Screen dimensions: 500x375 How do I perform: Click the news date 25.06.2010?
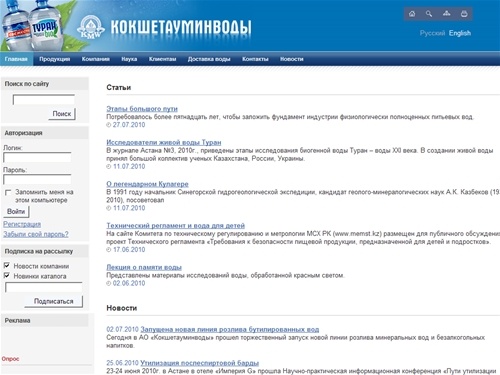[x=122, y=363]
